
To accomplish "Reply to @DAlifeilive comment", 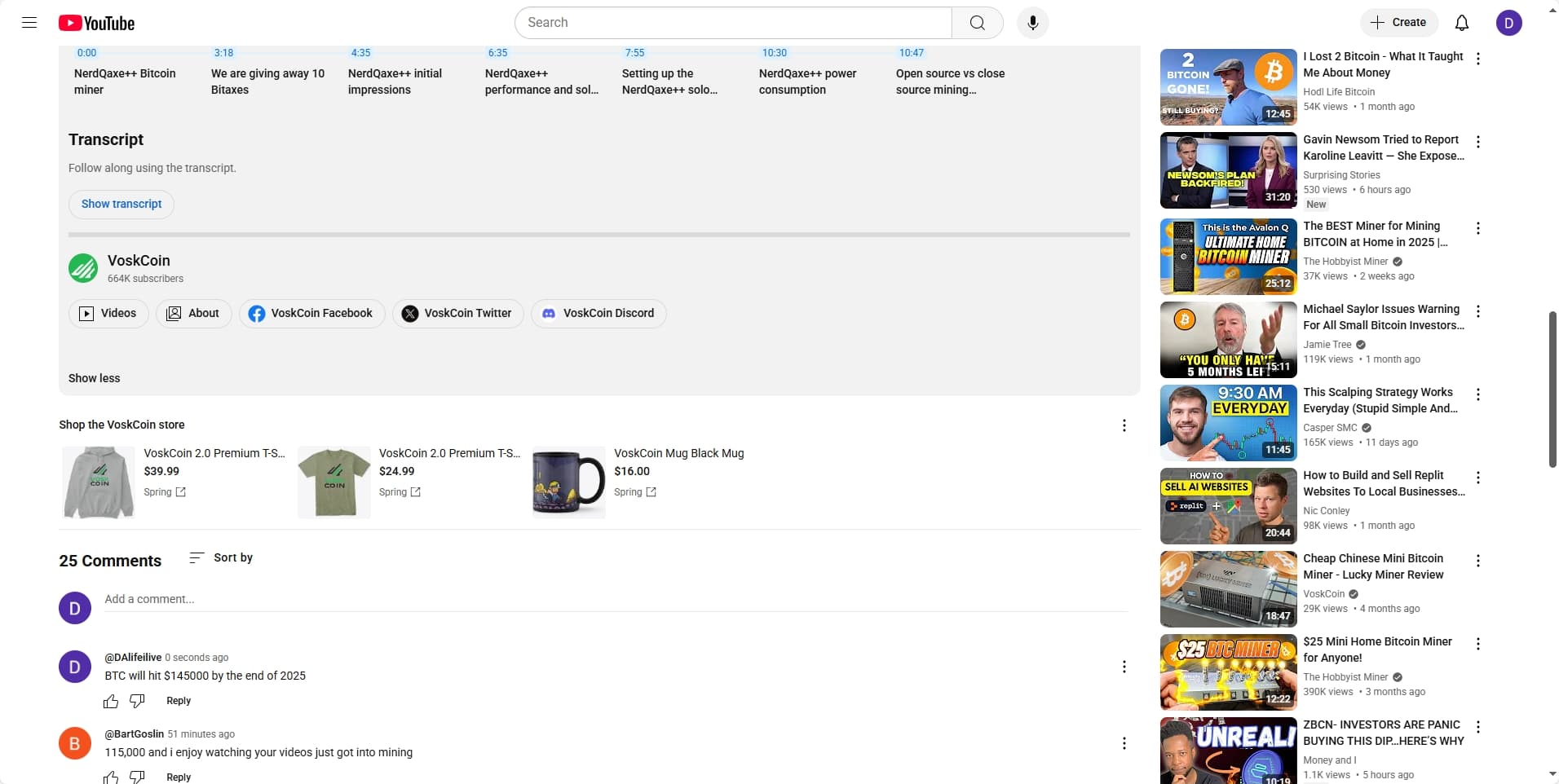I will tap(179, 701).
